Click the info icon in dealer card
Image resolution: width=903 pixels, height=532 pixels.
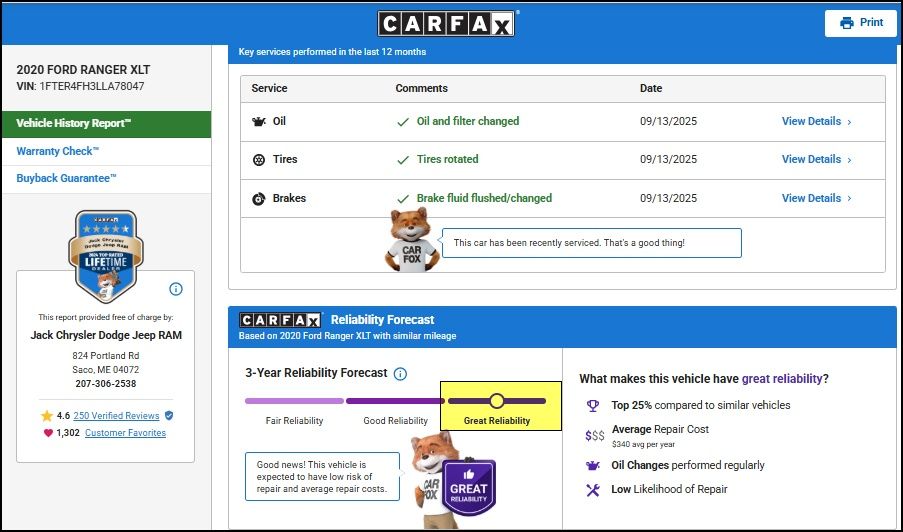(x=176, y=289)
